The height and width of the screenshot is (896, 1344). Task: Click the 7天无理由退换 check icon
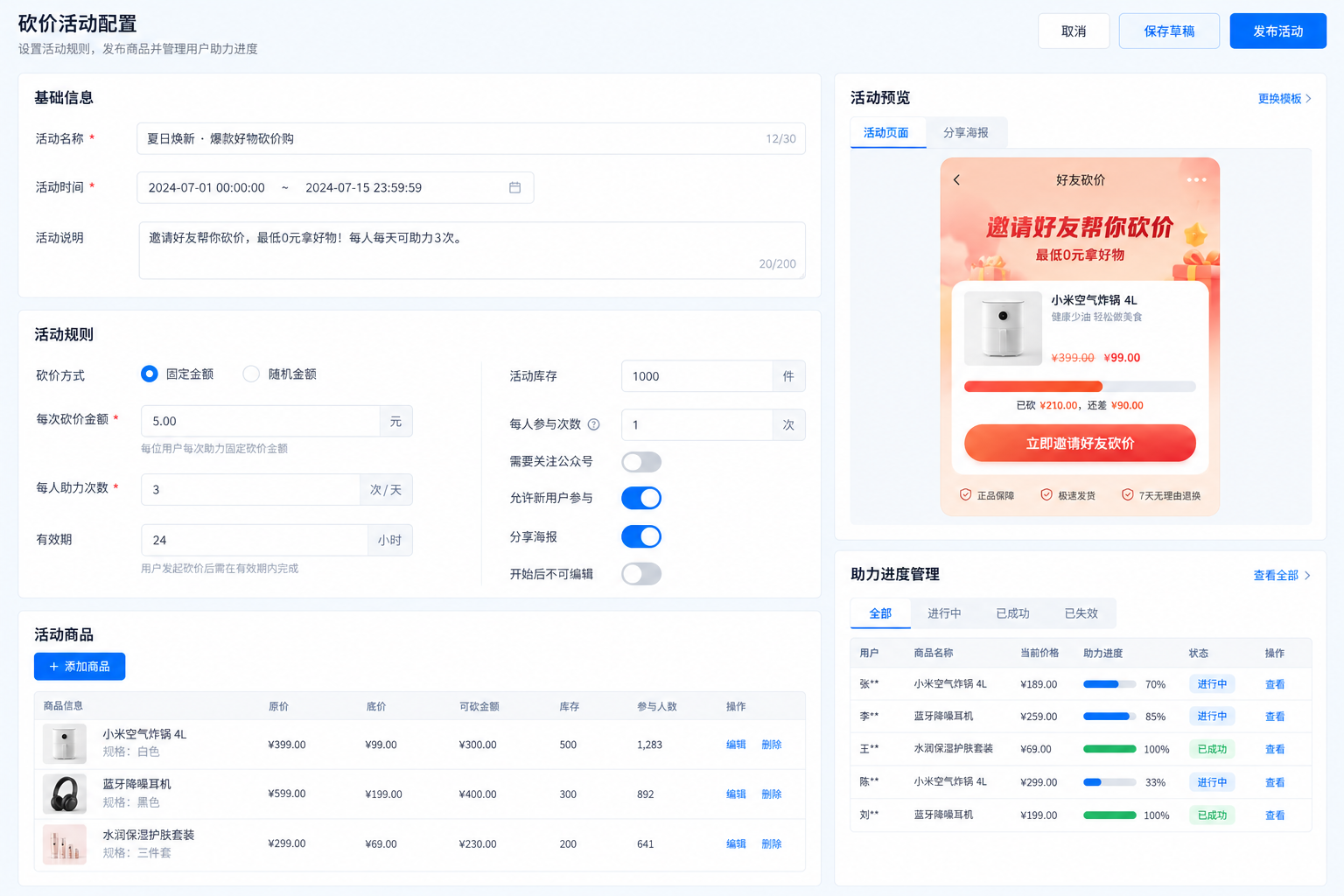(1128, 494)
